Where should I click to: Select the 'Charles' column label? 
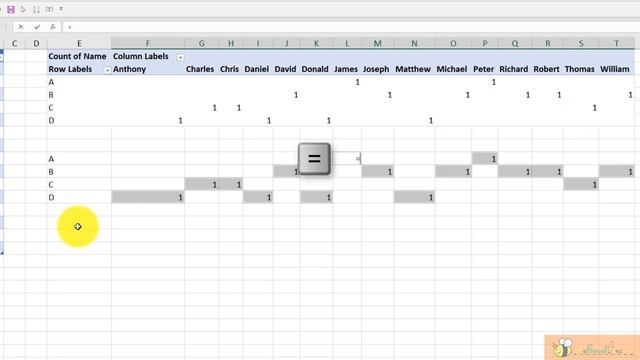click(x=200, y=69)
